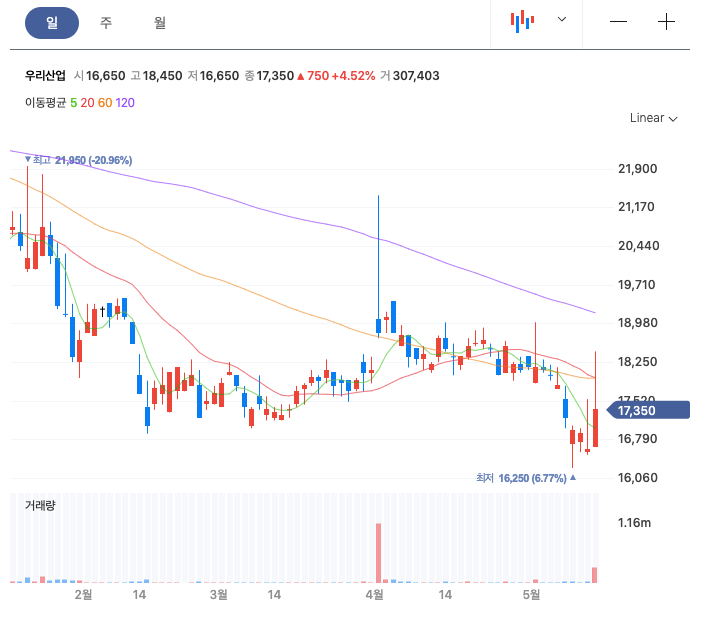This screenshot has width=702, height=624.
Task: Click the 3월 date axis label
Action: [218, 594]
